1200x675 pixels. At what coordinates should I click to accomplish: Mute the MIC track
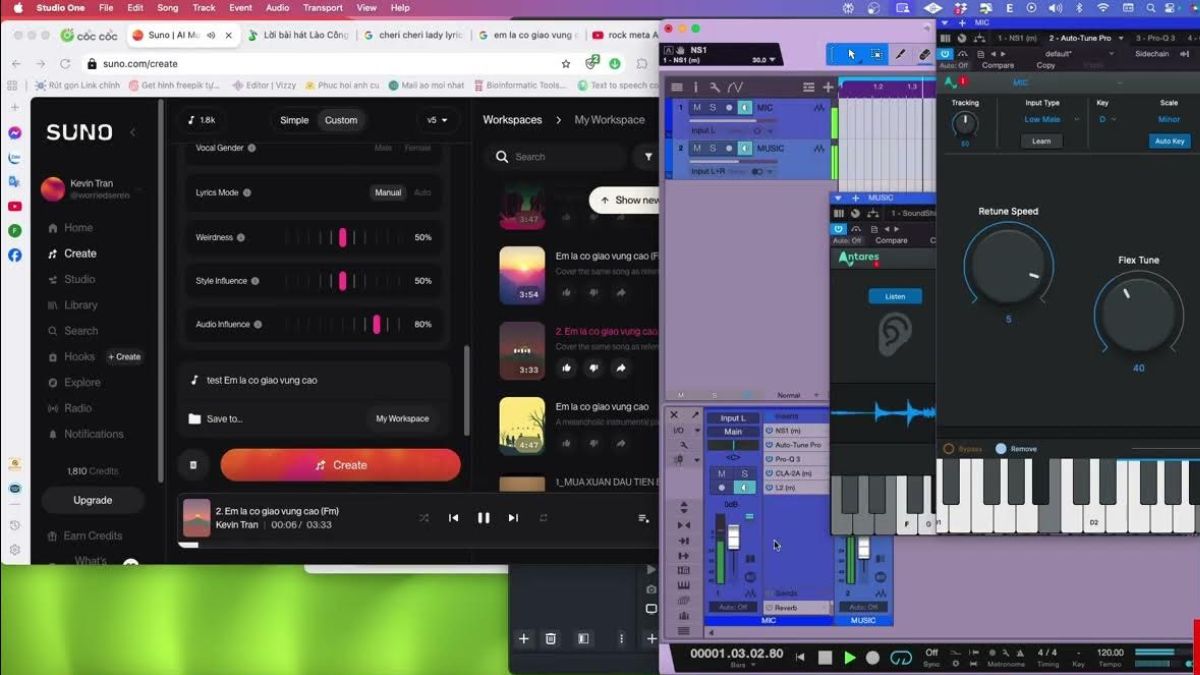697,108
